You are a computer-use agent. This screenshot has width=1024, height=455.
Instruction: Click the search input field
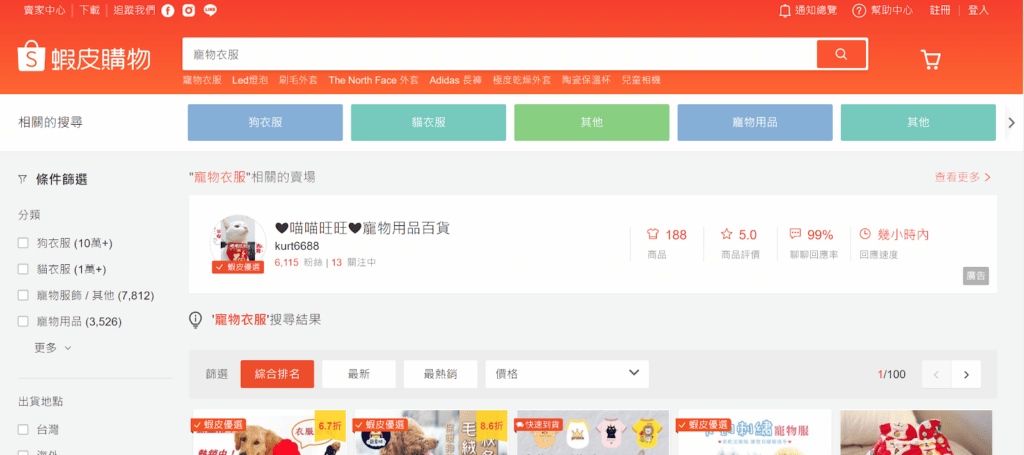[x=498, y=54]
